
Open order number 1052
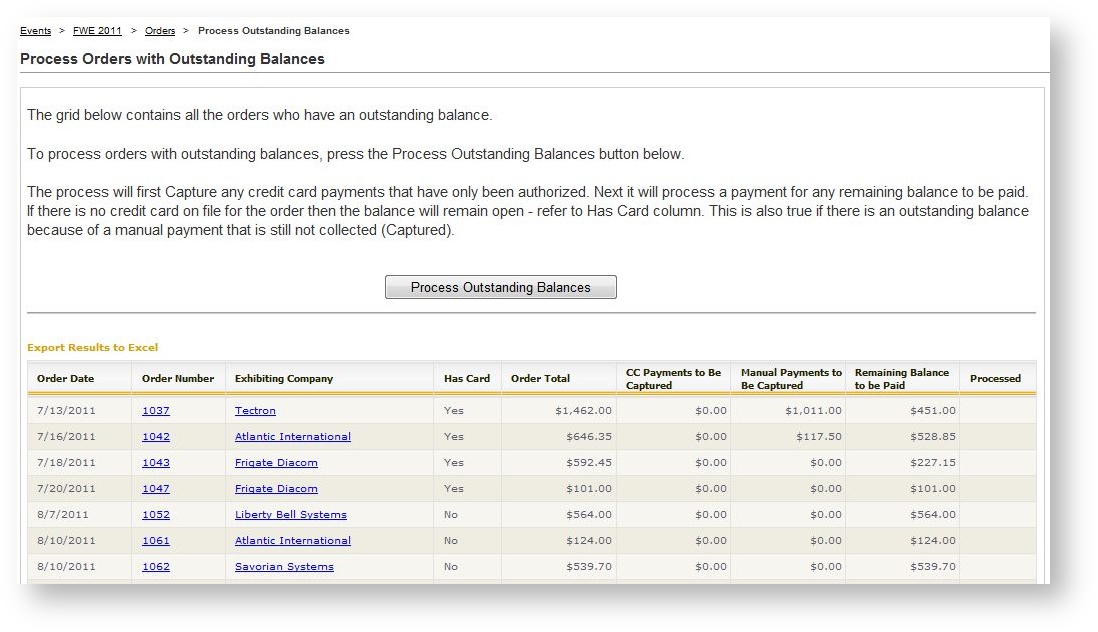(155, 514)
